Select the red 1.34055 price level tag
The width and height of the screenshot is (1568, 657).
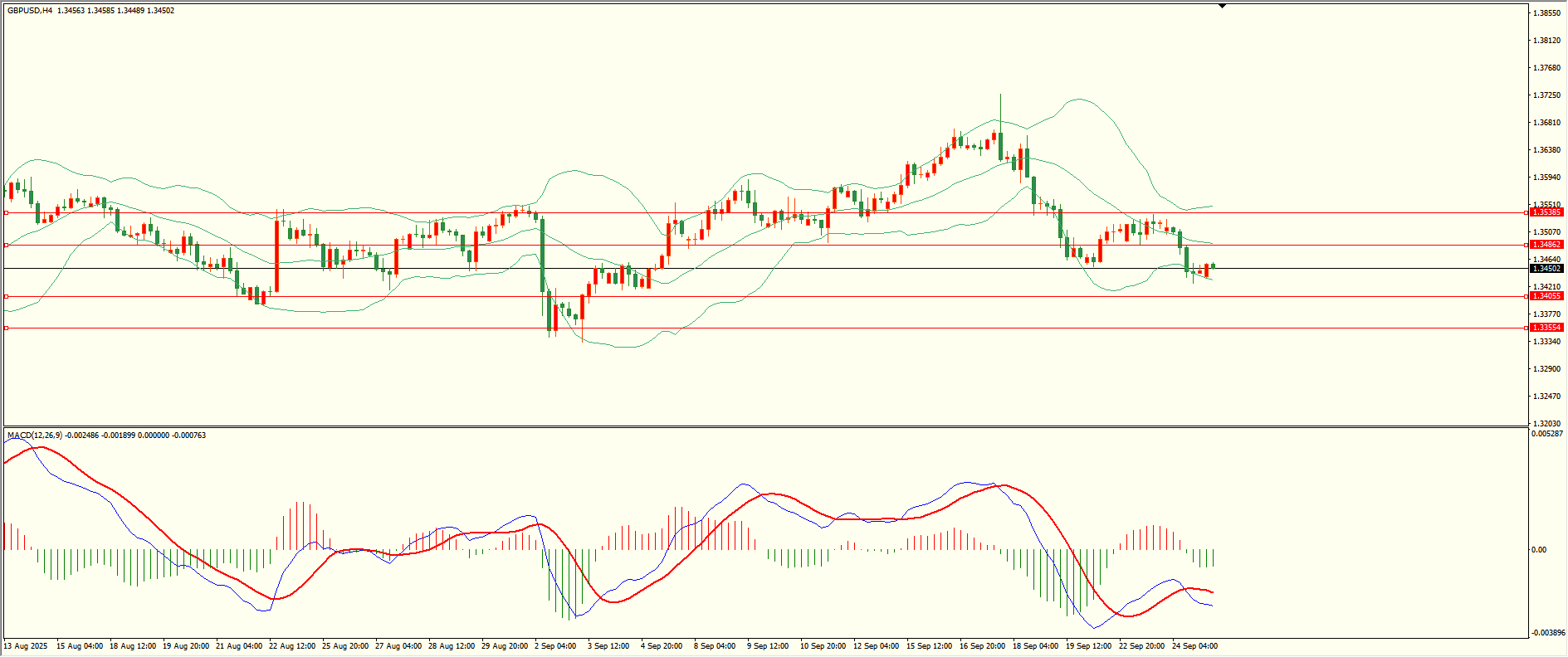point(1546,296)
